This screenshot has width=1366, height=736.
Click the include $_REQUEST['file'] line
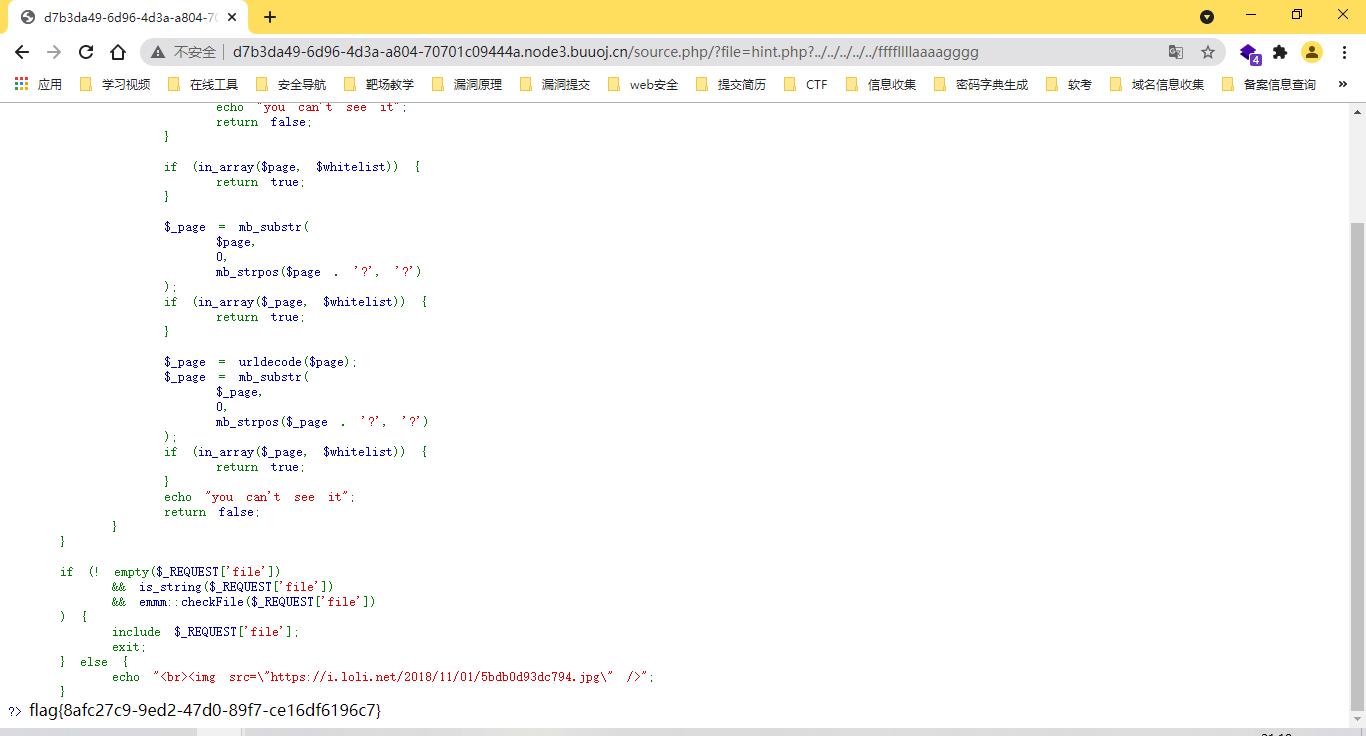(205, 632)
